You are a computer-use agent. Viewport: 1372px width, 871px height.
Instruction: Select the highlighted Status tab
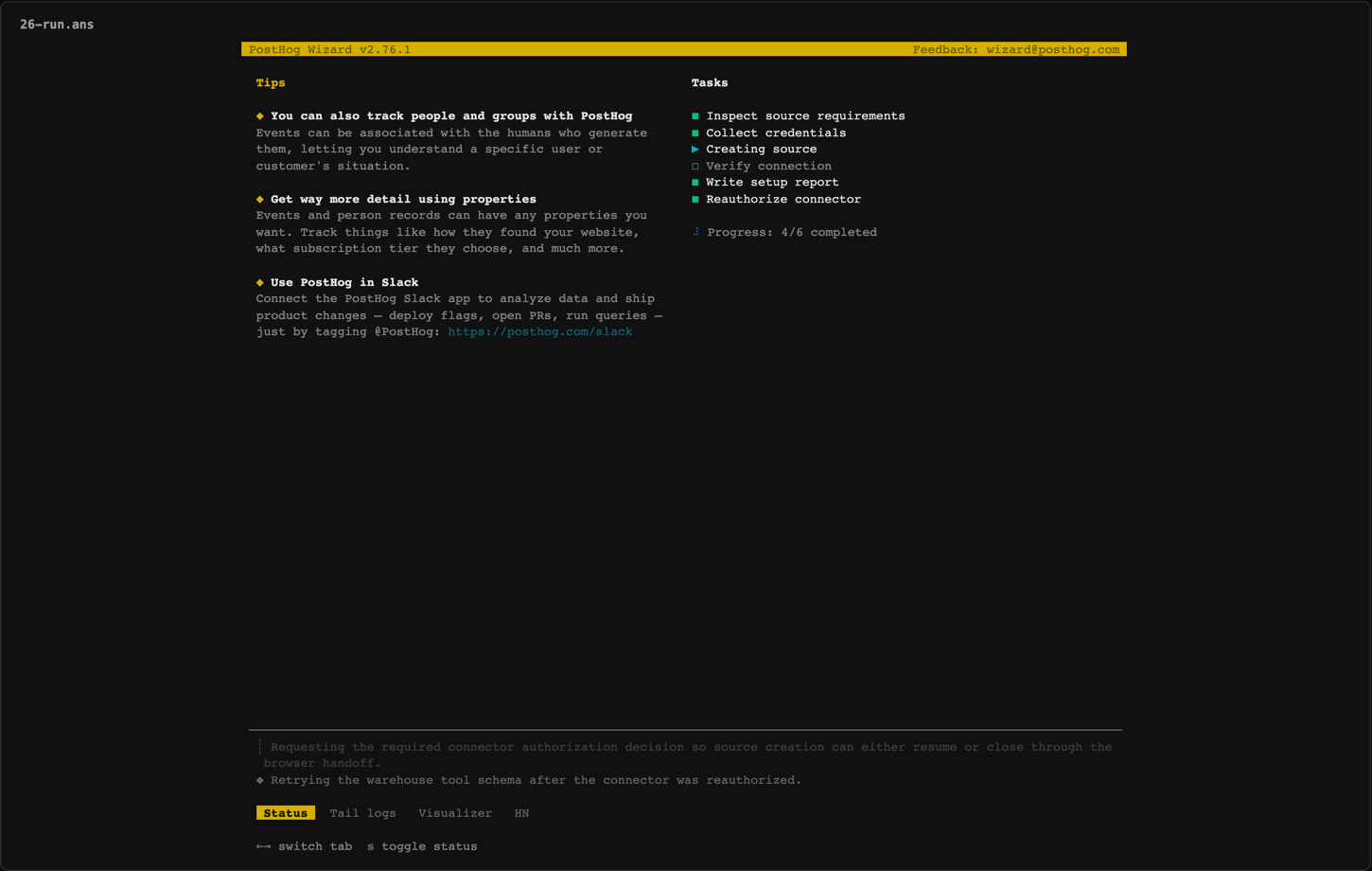coord(286,813)
